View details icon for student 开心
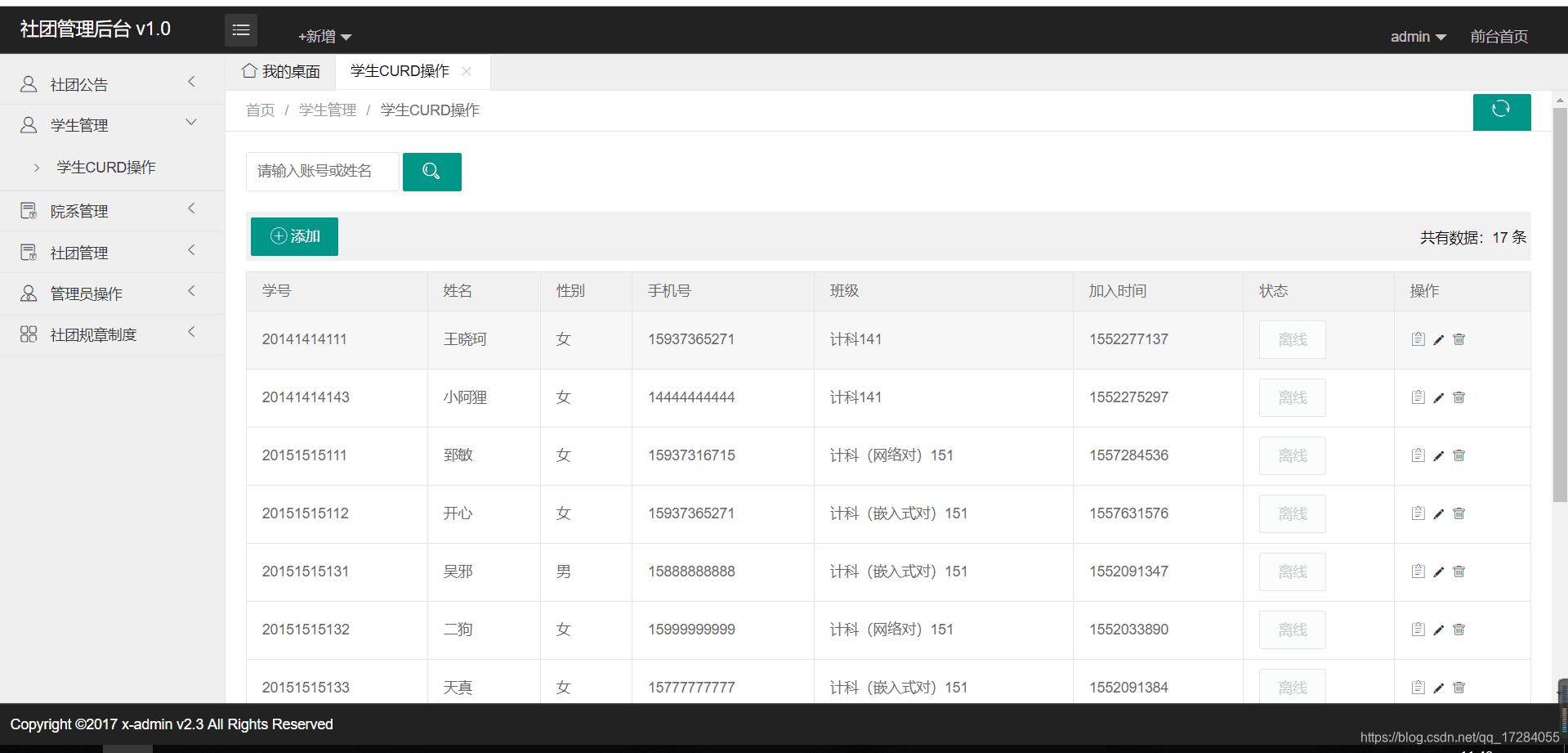This screenshot has width=1568, height=753. tap(1418, 513)
